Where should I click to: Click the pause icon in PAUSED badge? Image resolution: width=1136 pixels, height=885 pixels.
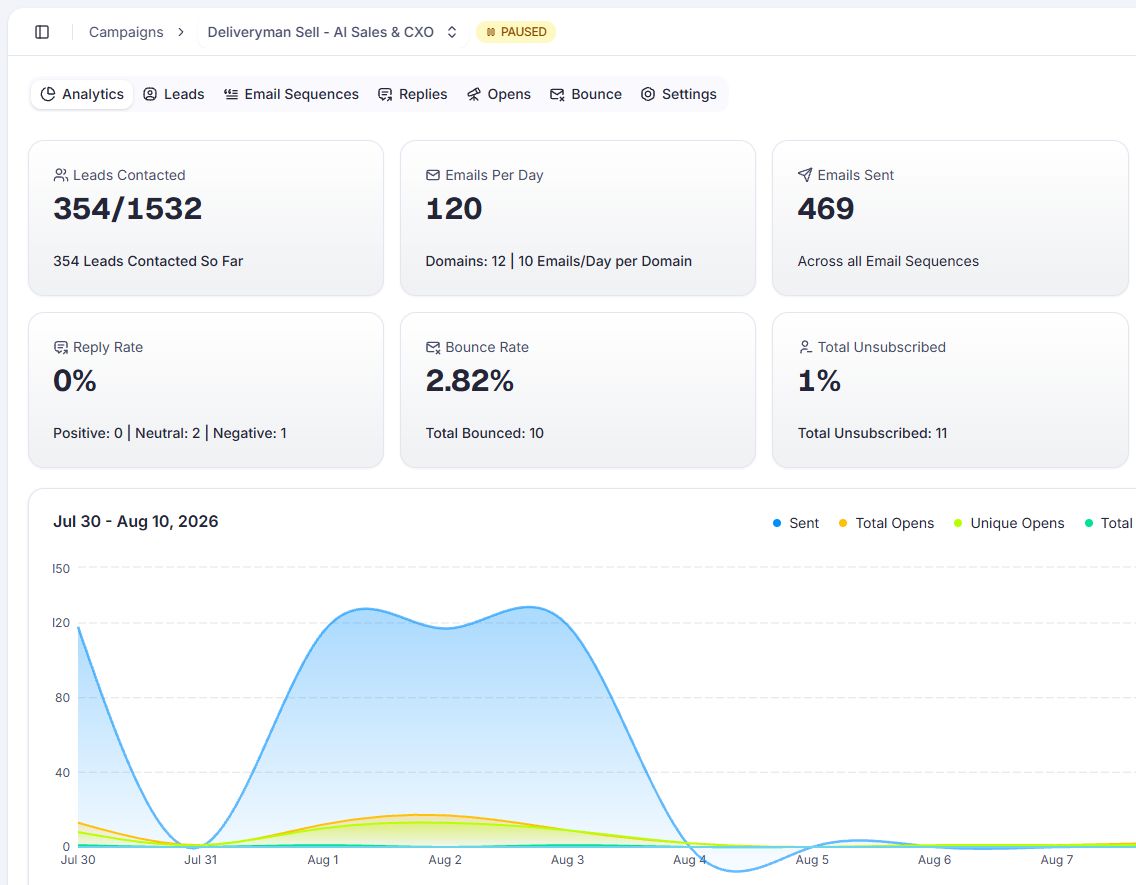(x=491, y=32)
